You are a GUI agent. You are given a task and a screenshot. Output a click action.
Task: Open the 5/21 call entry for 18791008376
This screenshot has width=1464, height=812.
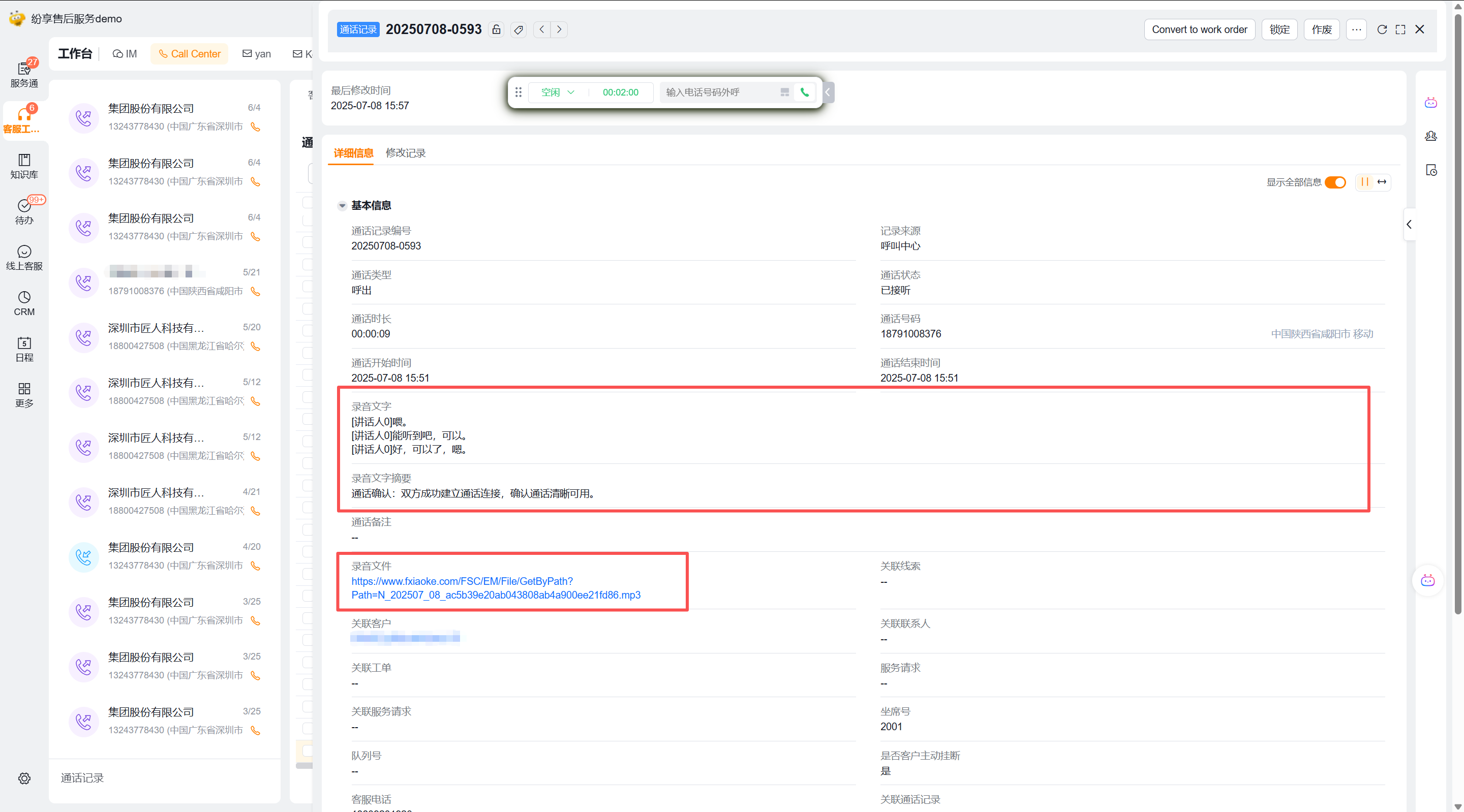pos(165,283)
